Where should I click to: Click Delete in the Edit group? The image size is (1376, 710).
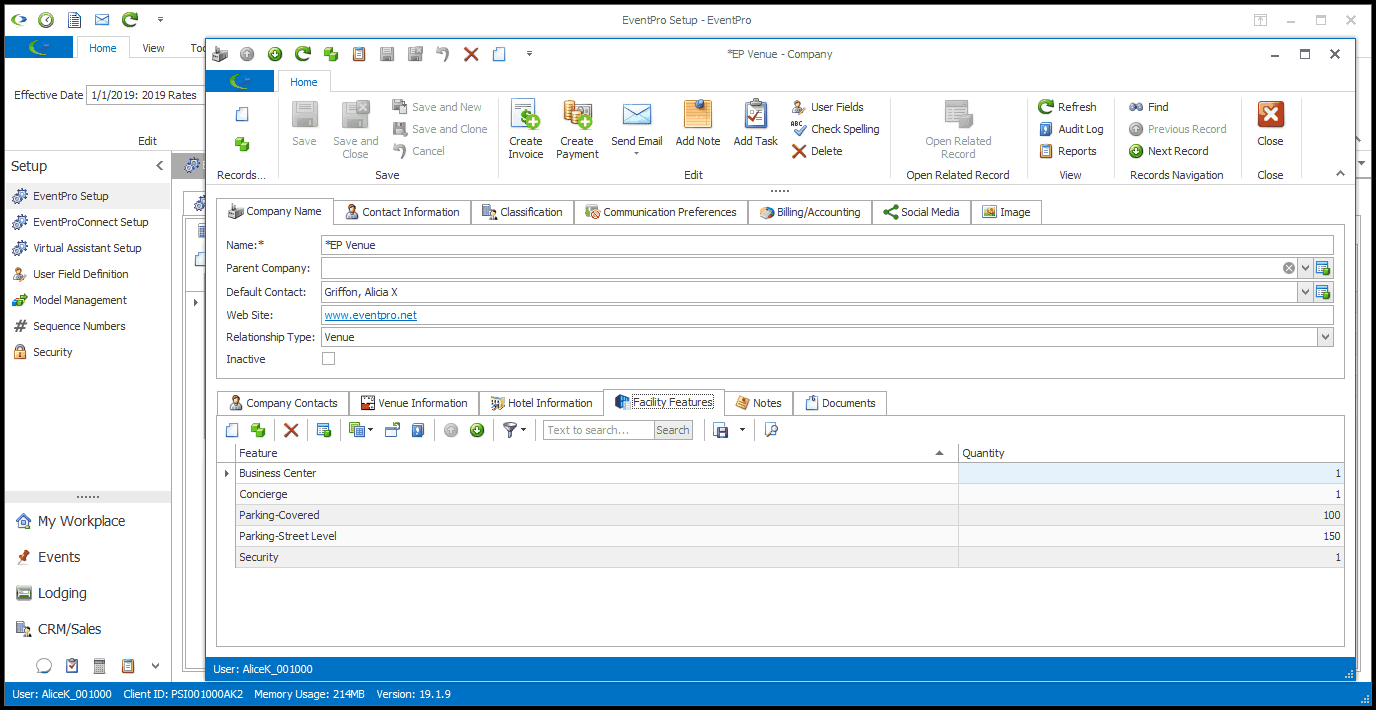pos(817,151)
